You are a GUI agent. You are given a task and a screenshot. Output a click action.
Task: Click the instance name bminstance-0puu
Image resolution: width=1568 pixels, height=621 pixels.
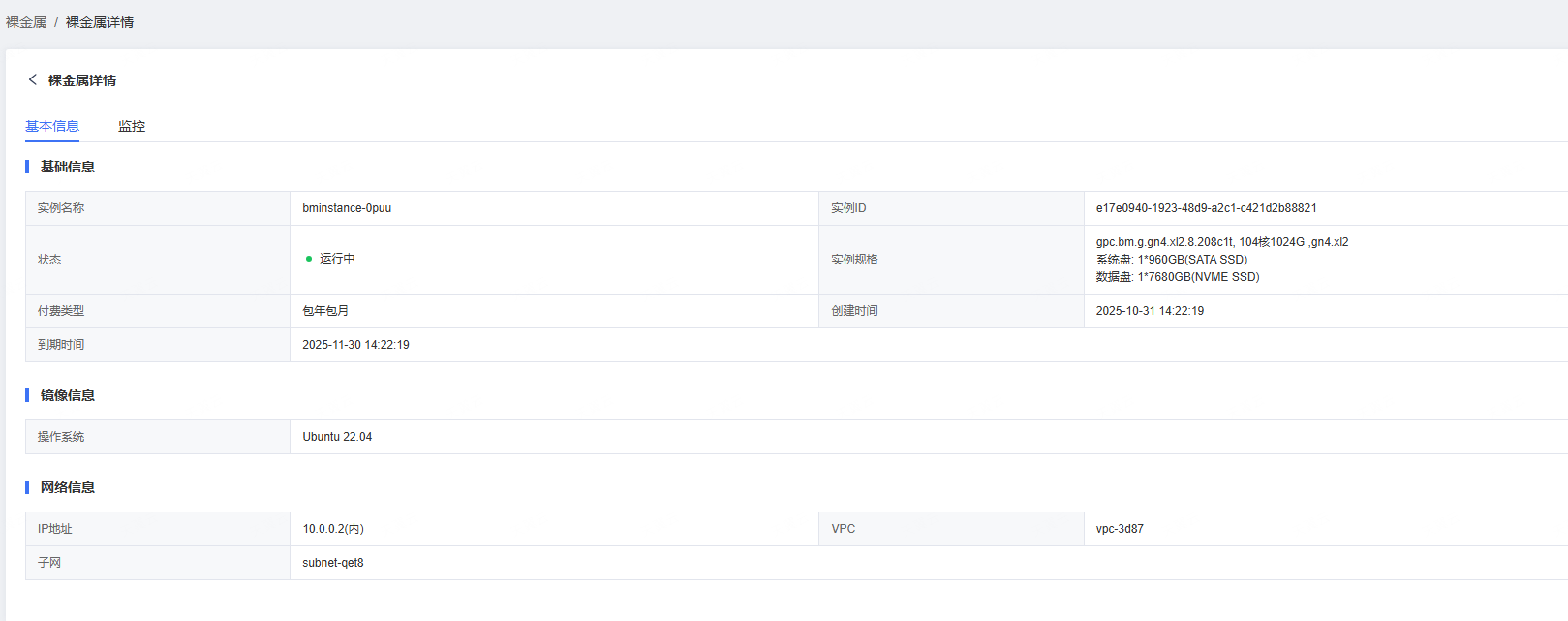click(x=347, y=208)
